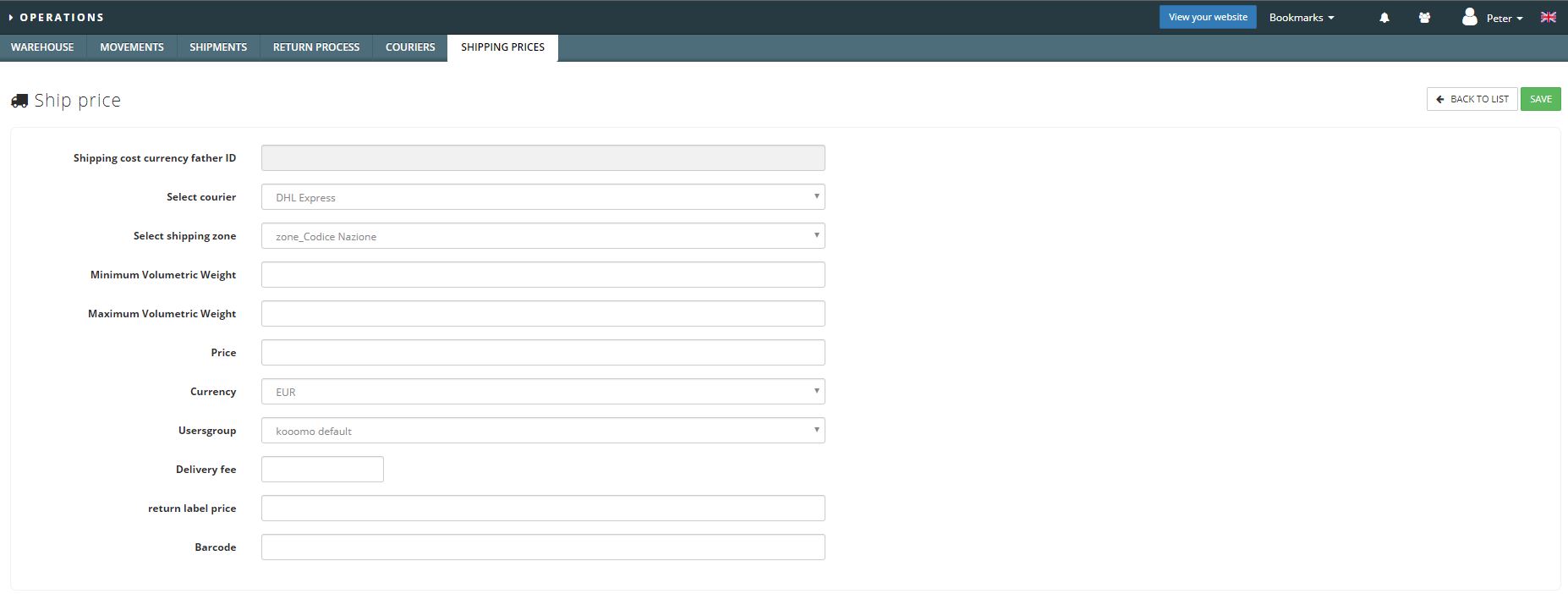Switch to the Warehouse tab
The height and width of the screenshot is (594, 1568).
(x=42, y=47)
